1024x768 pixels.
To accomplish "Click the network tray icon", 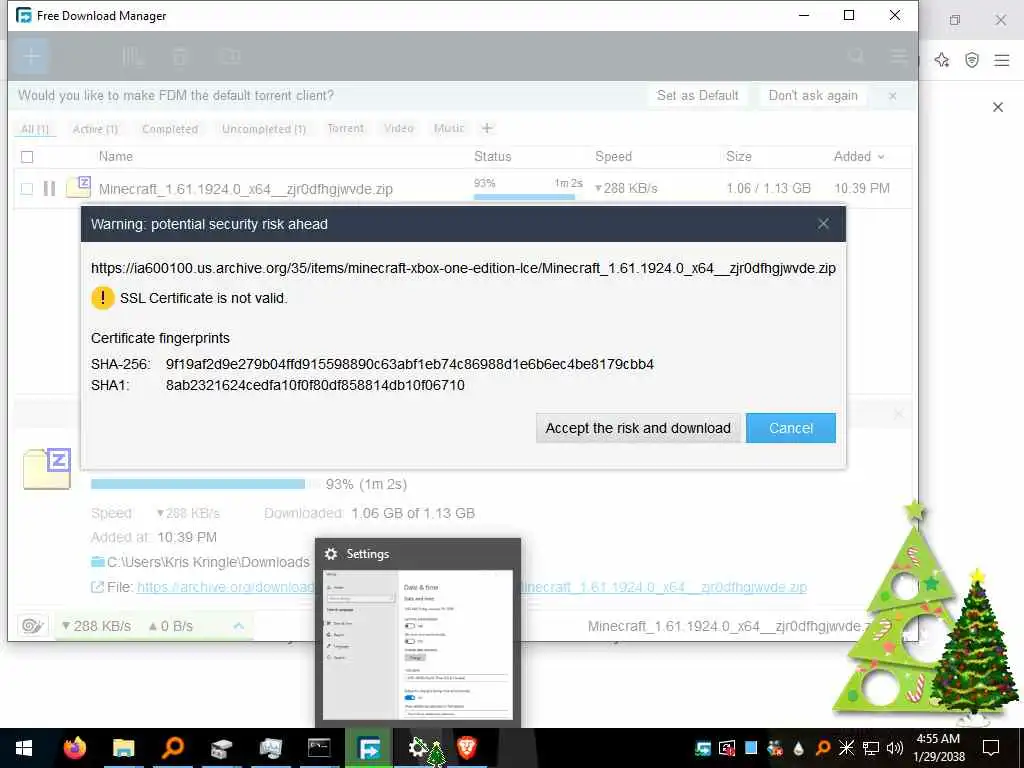I will (x=871, y=748).
